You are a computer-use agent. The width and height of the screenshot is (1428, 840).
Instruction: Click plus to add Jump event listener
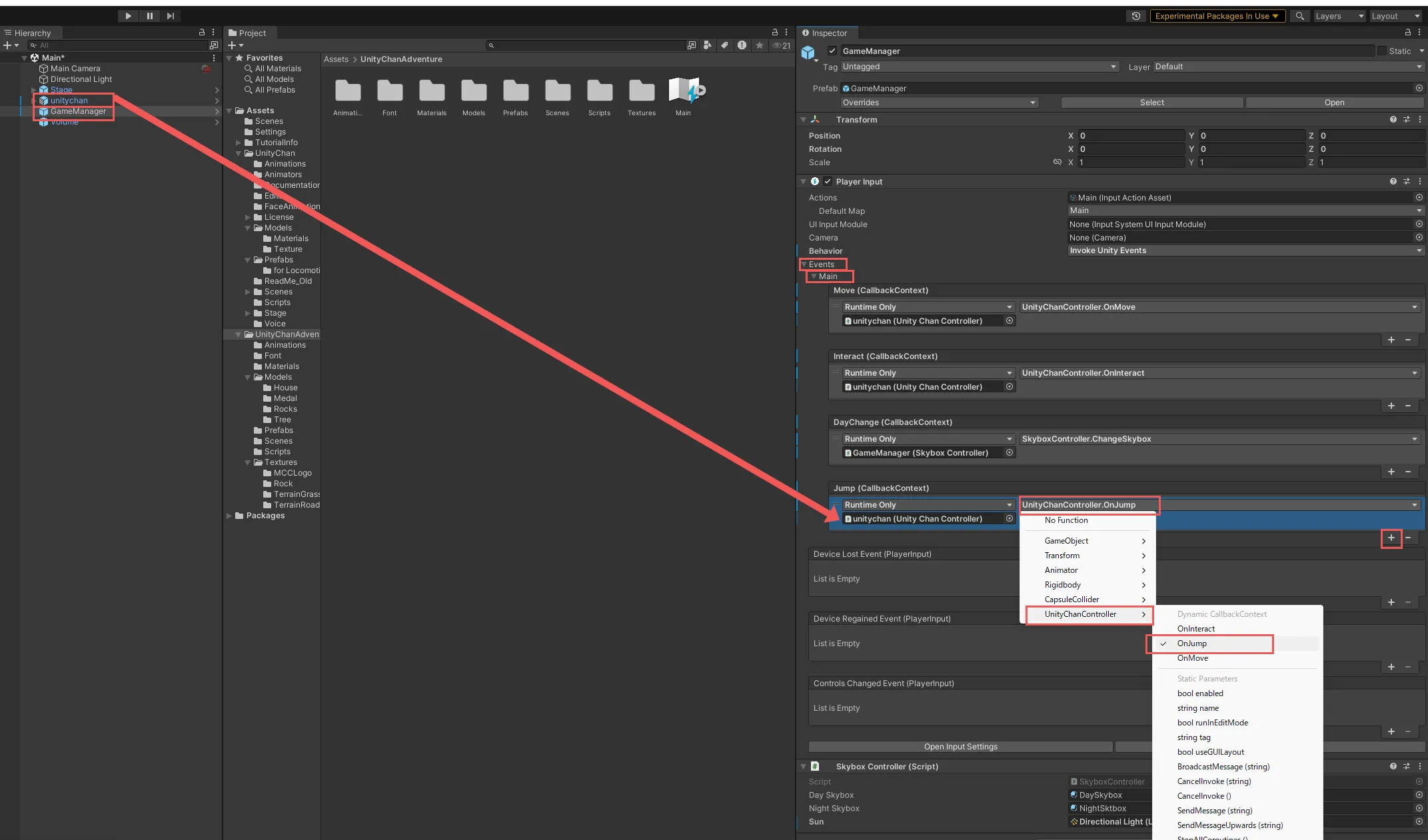1391,538
